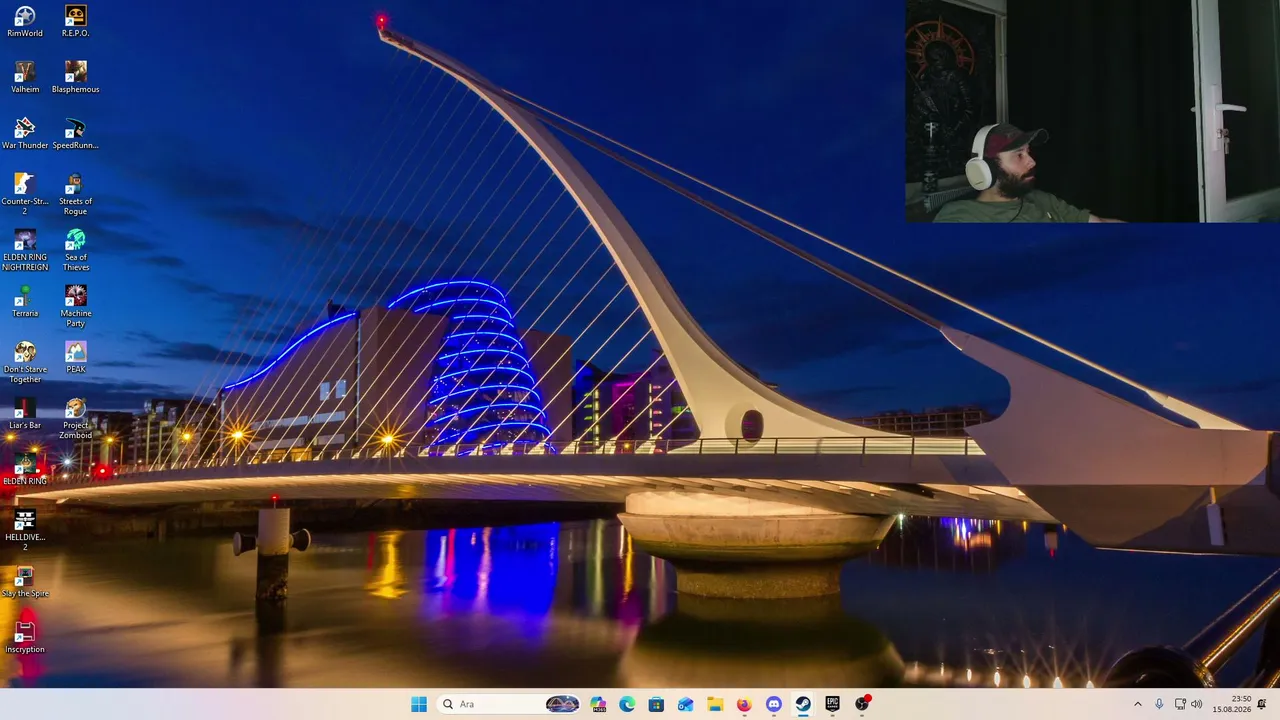Viewport: 1280px width, 720px height.
Task: Click the HELLDIVERS 2 desktop icon
Action: click(x=25, y=530)
